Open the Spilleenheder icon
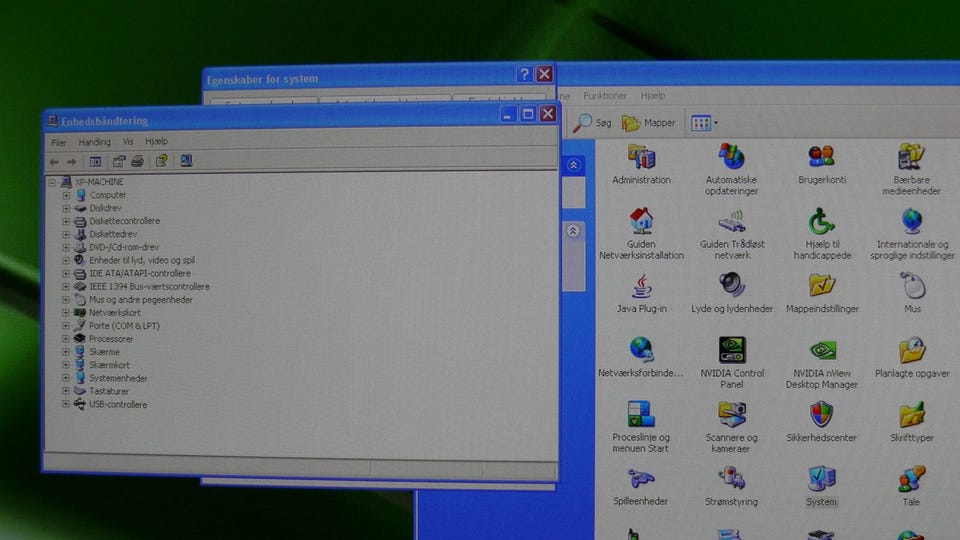Image resolution: width=960 pixels, height=540 pixels. [x=640, y=479]
